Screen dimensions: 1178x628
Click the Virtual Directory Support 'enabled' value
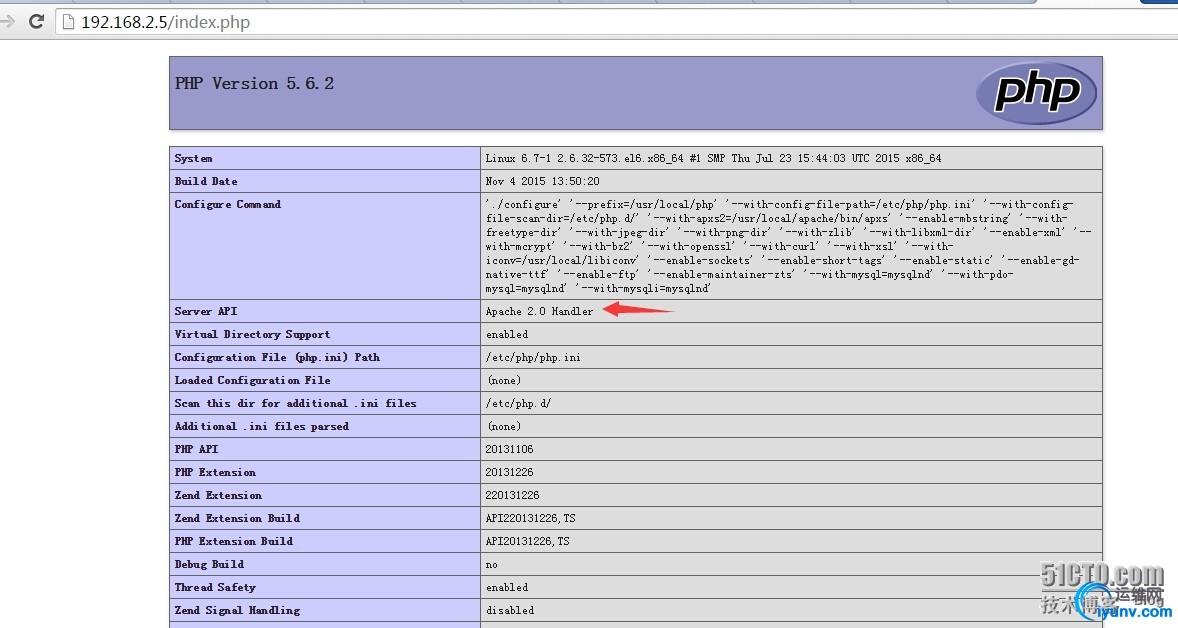(x=507, y=334)
